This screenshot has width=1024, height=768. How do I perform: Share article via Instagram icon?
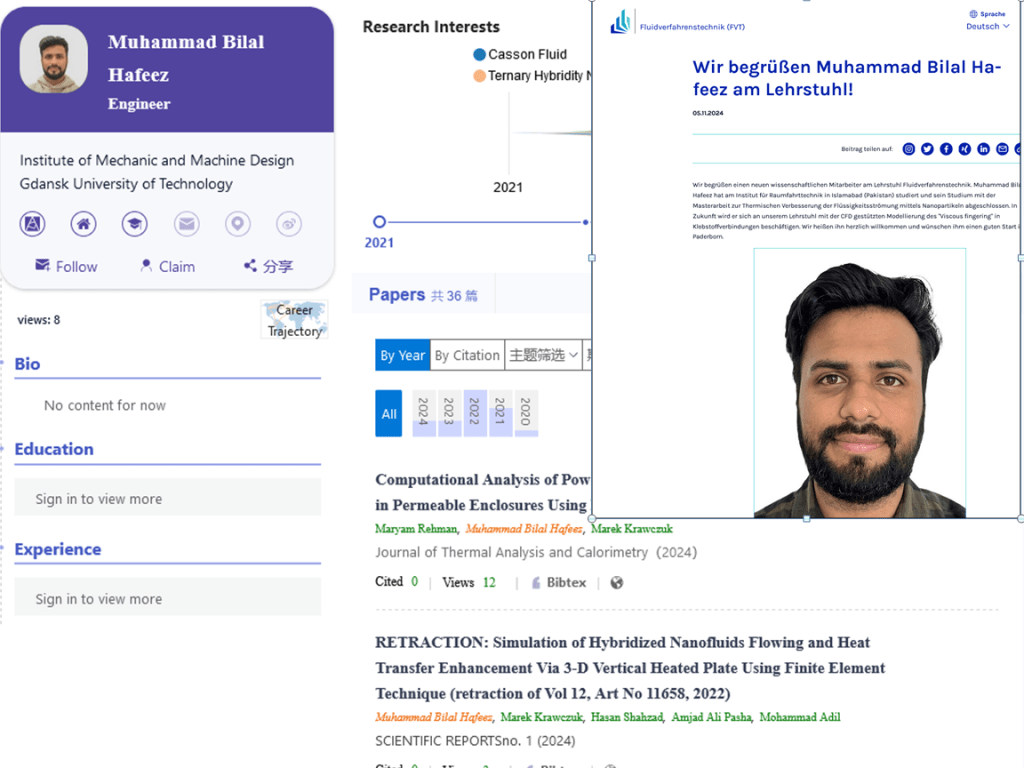909,149
